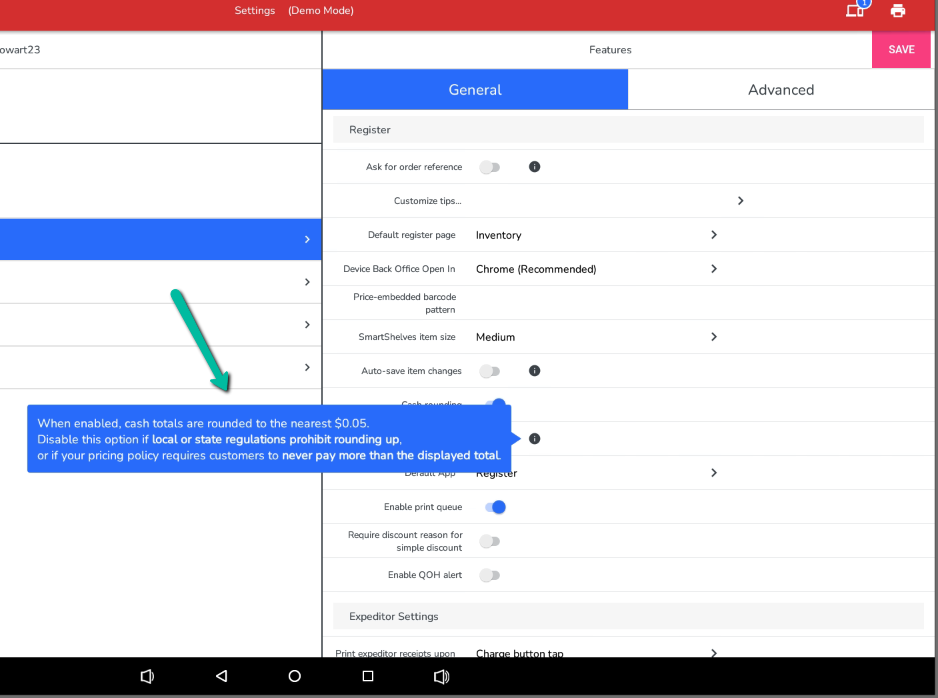Open the Customize tips... link
The height and width of the screenshot is (698, 938).
click(428, 201)
